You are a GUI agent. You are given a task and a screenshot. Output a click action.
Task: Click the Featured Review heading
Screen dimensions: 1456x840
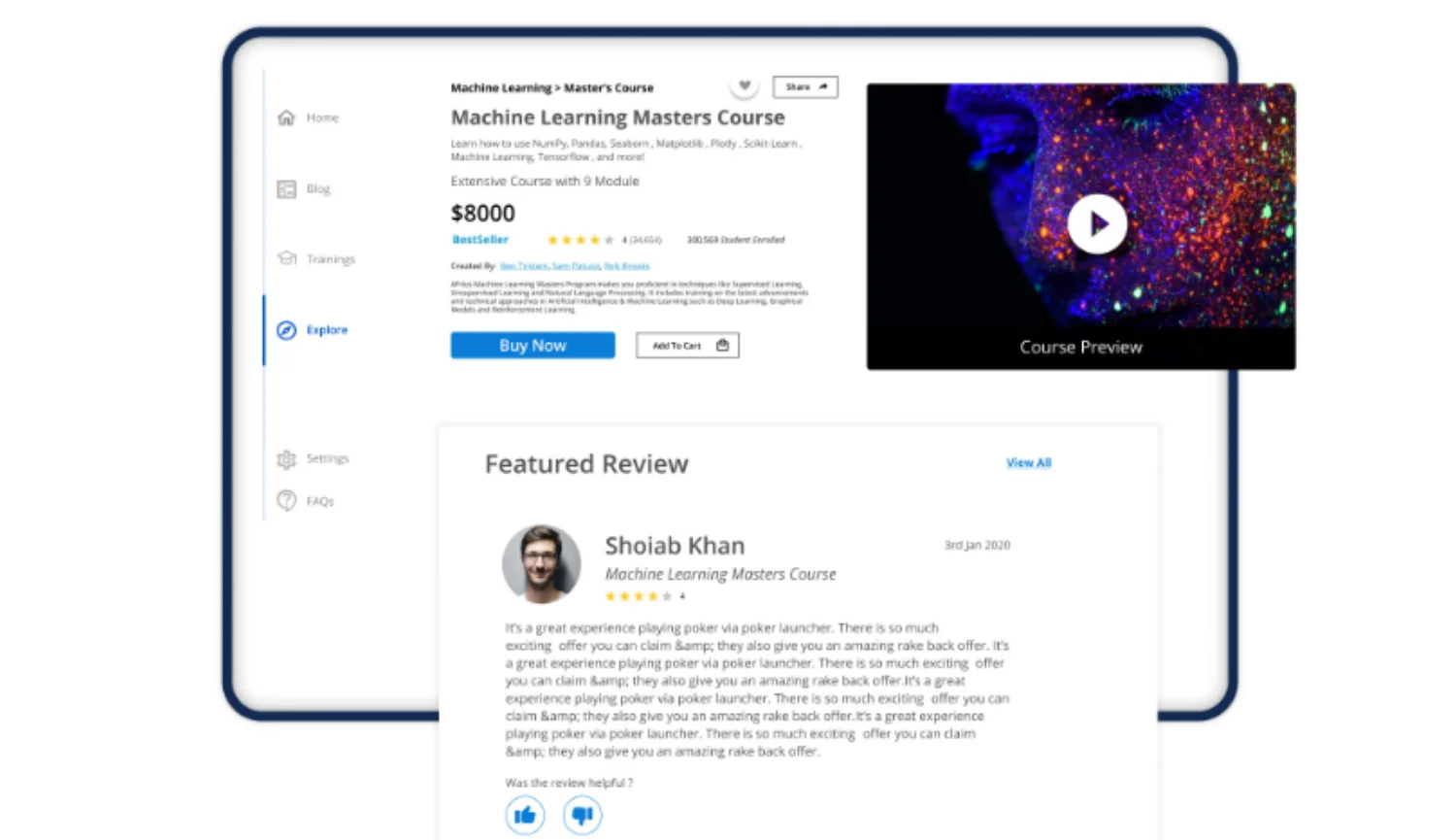(586, 464)
